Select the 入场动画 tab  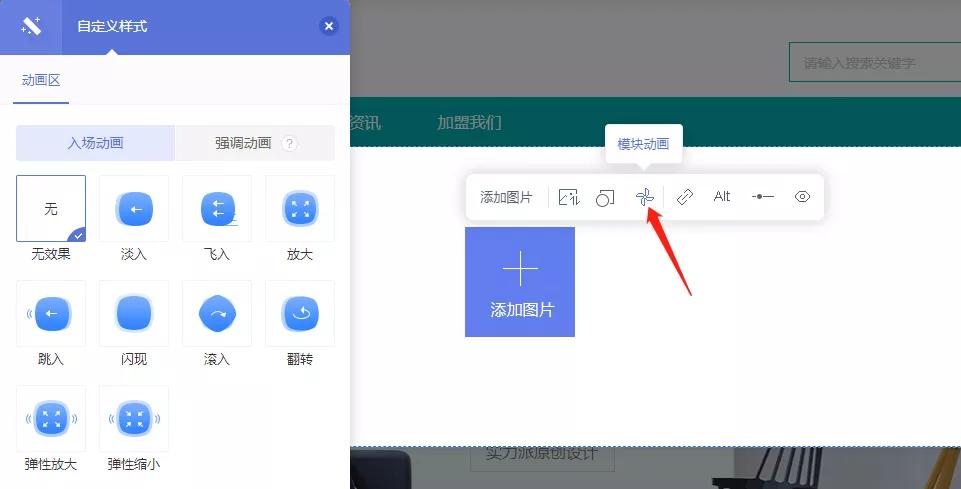pyautogui.click(x=96, y=143)
